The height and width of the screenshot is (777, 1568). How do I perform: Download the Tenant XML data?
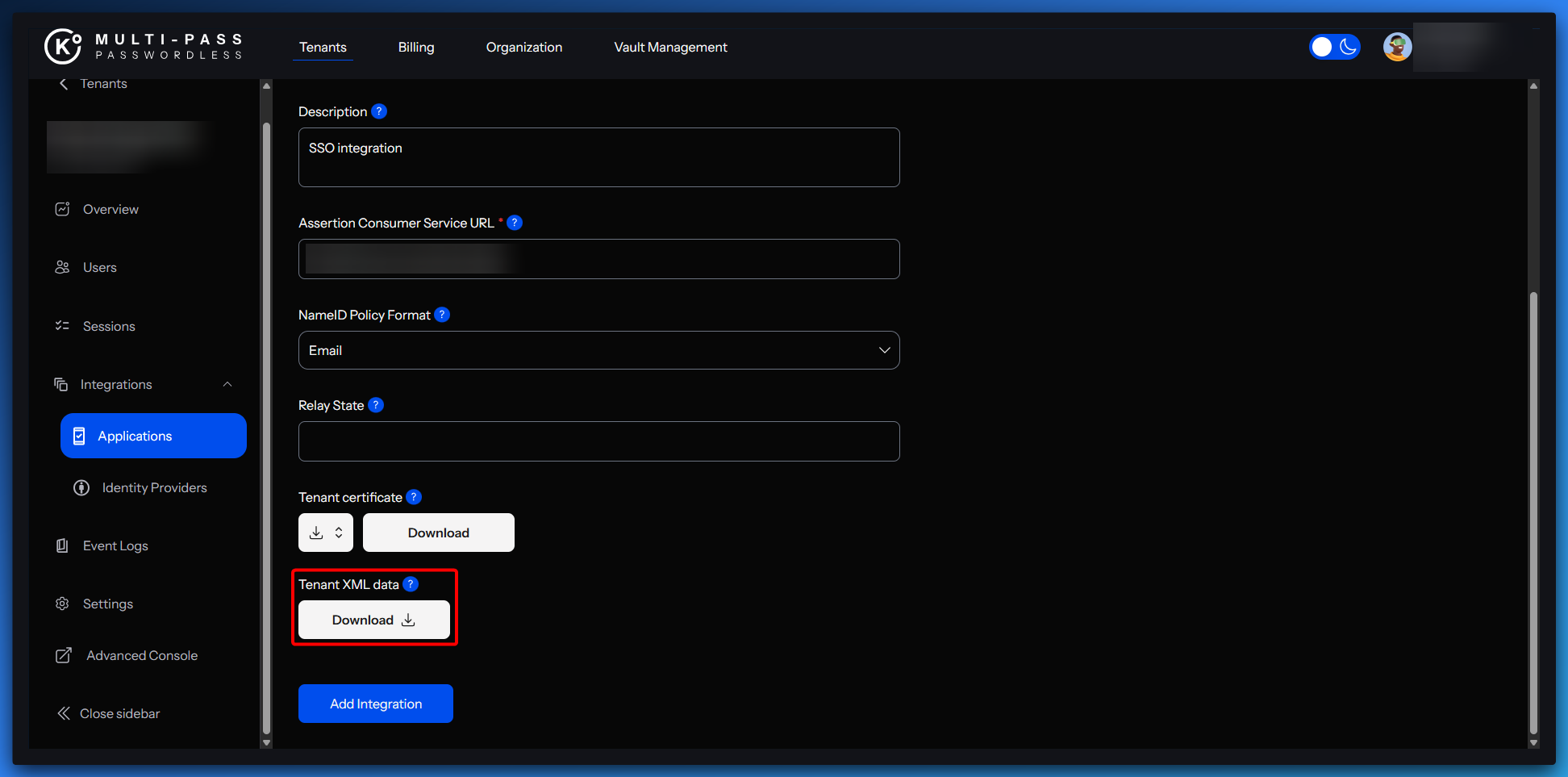374,620
